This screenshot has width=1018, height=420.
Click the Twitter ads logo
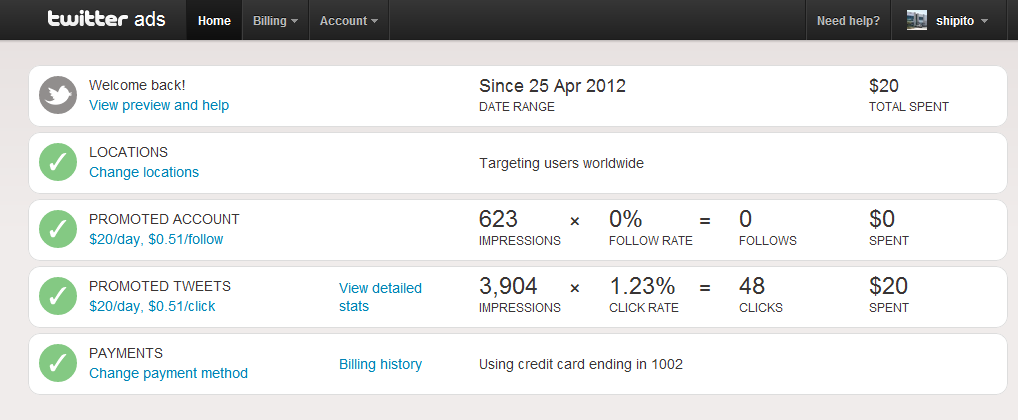(106, 19)
